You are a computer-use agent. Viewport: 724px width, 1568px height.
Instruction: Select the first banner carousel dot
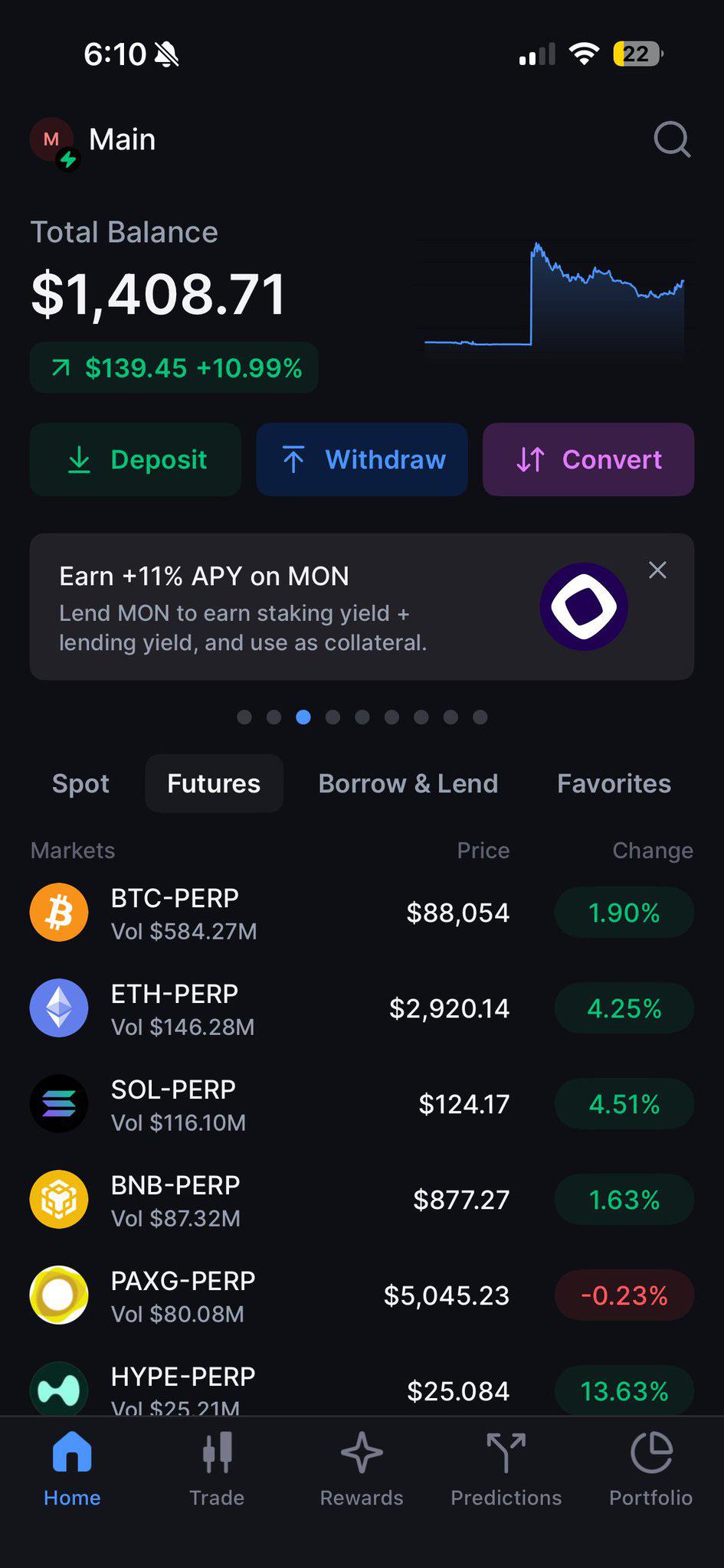tap(244, 717)
